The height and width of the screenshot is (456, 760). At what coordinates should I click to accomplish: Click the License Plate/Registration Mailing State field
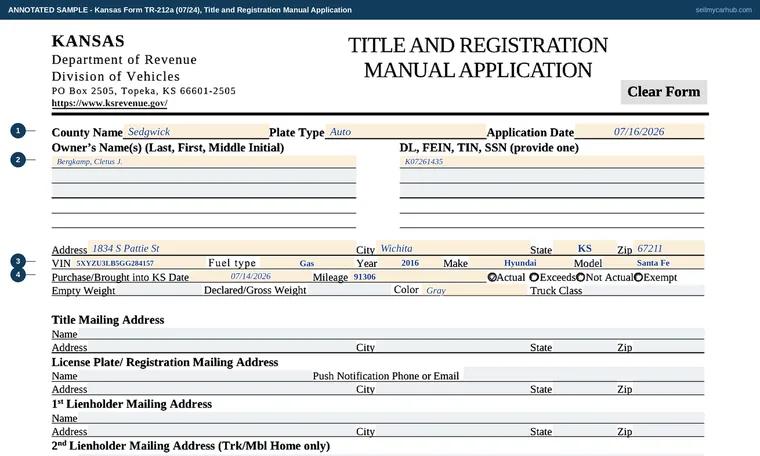[585, 389]
